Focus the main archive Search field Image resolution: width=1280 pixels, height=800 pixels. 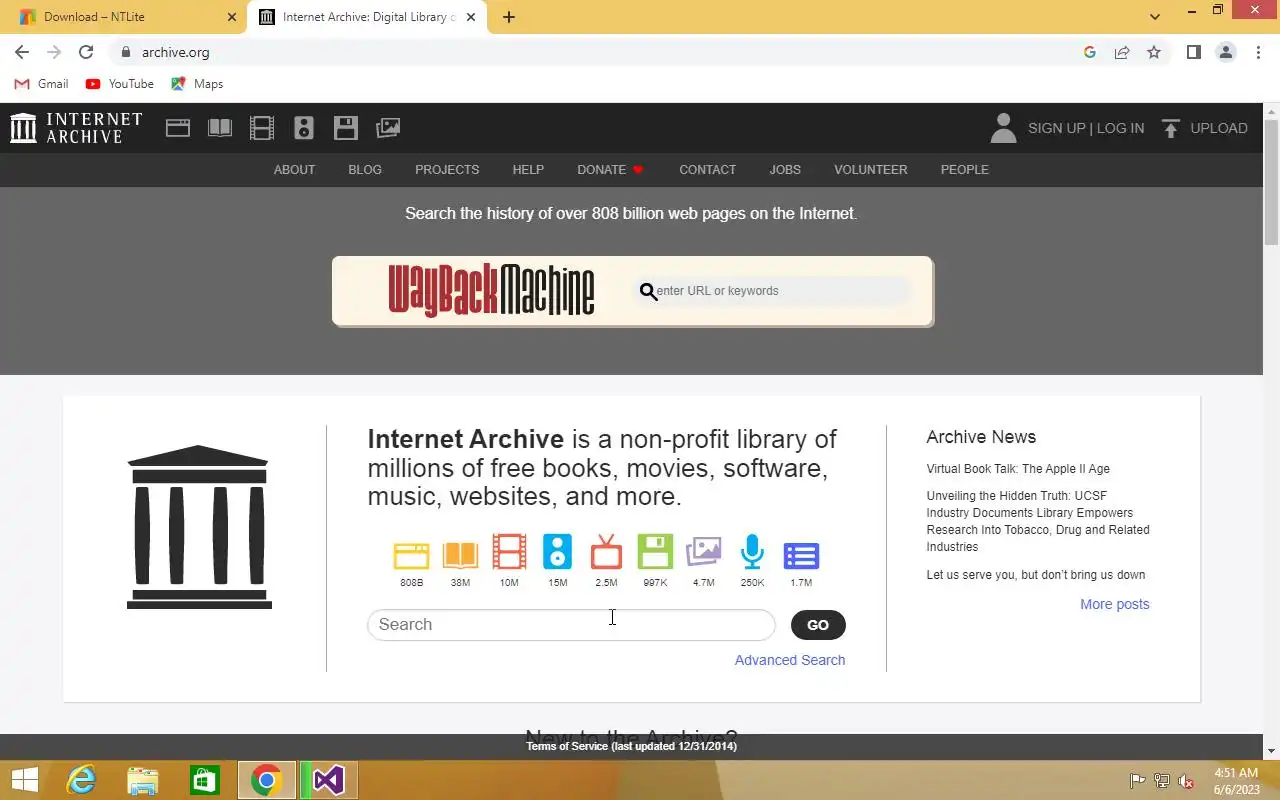coord(571,625)
